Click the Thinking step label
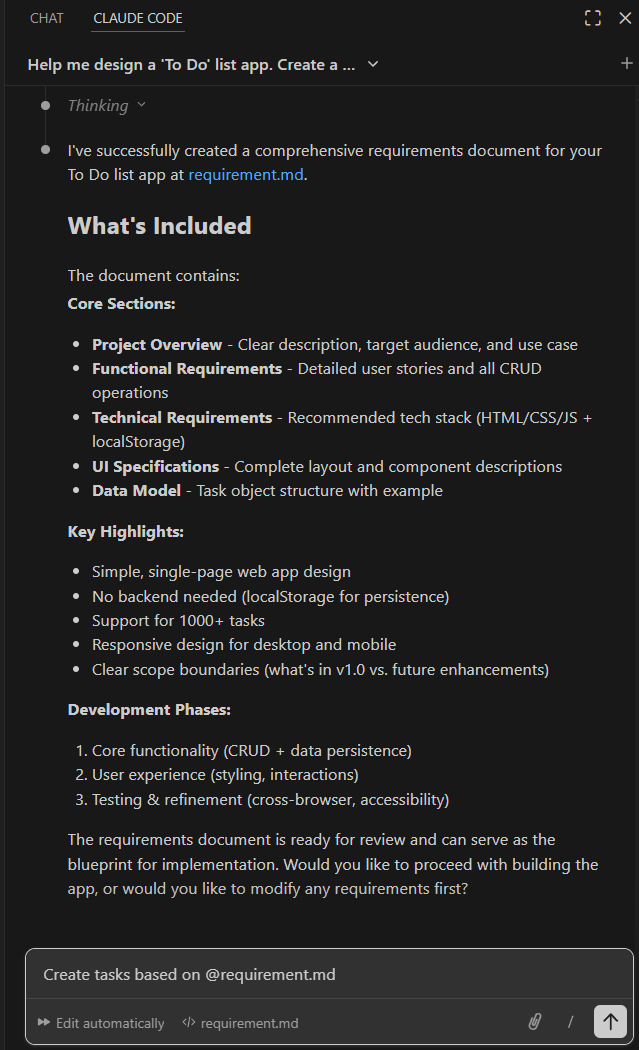639x1050 pixels. (x=98, y=105)
